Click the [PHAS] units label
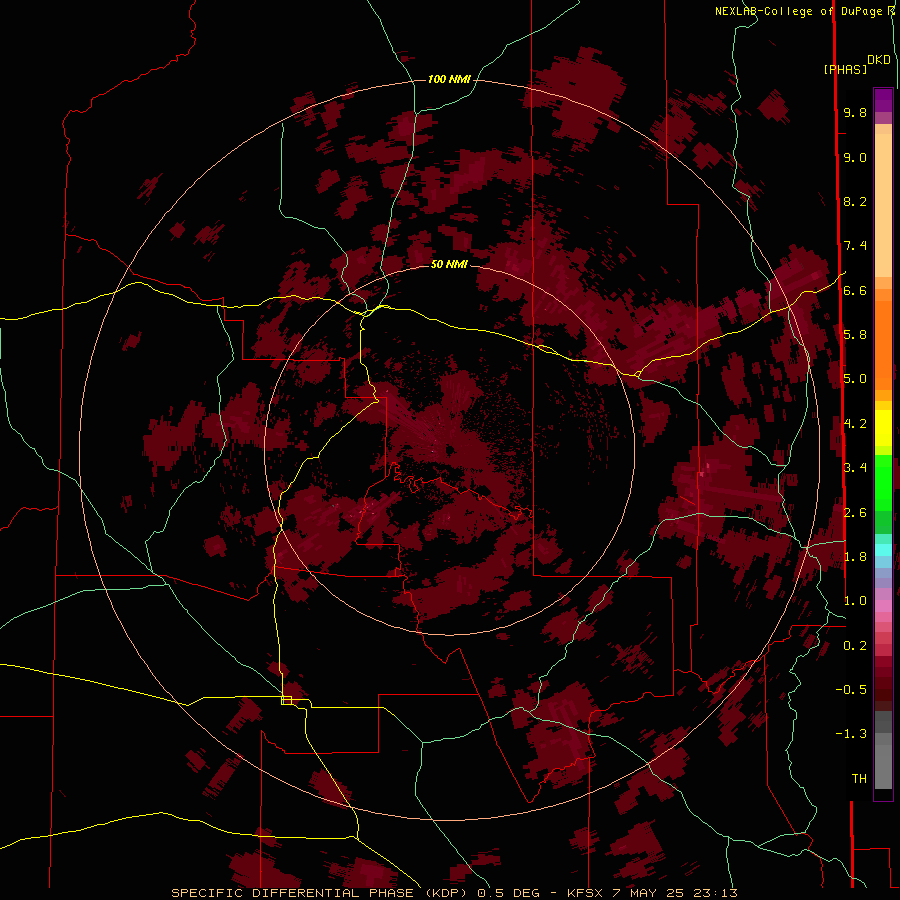 tap(845, 69)
